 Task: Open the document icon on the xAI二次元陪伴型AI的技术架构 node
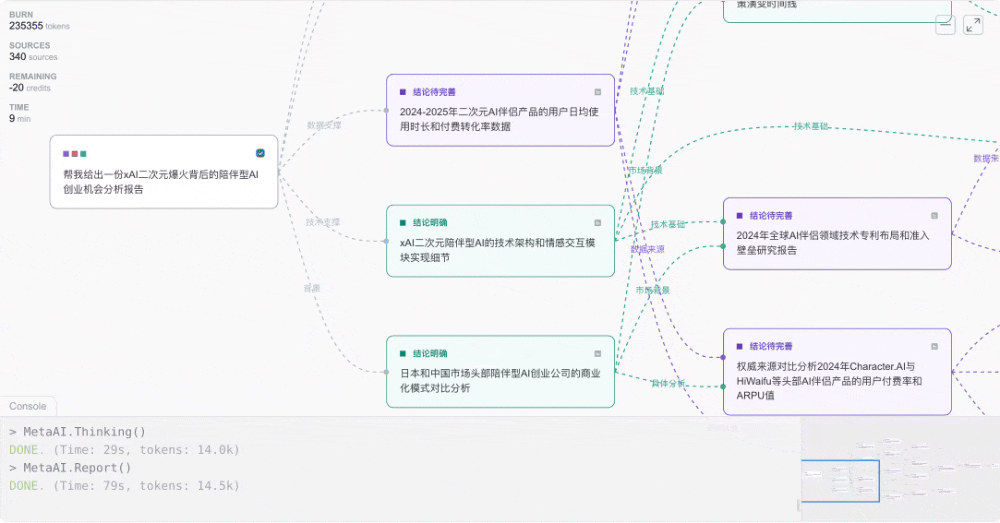[598, 223]
